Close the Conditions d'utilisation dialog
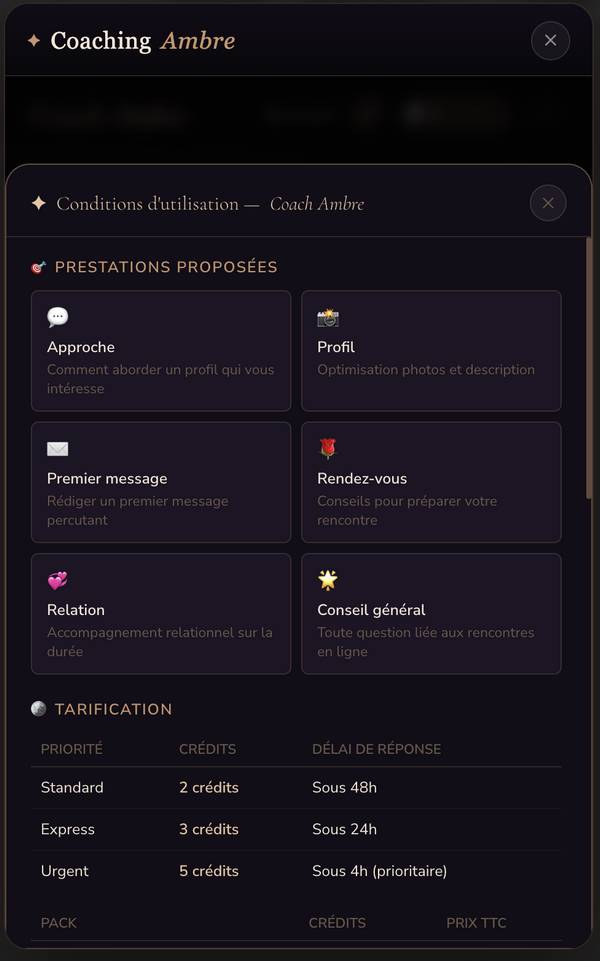The width and height of the screenshot is (600, 961). 548,203
